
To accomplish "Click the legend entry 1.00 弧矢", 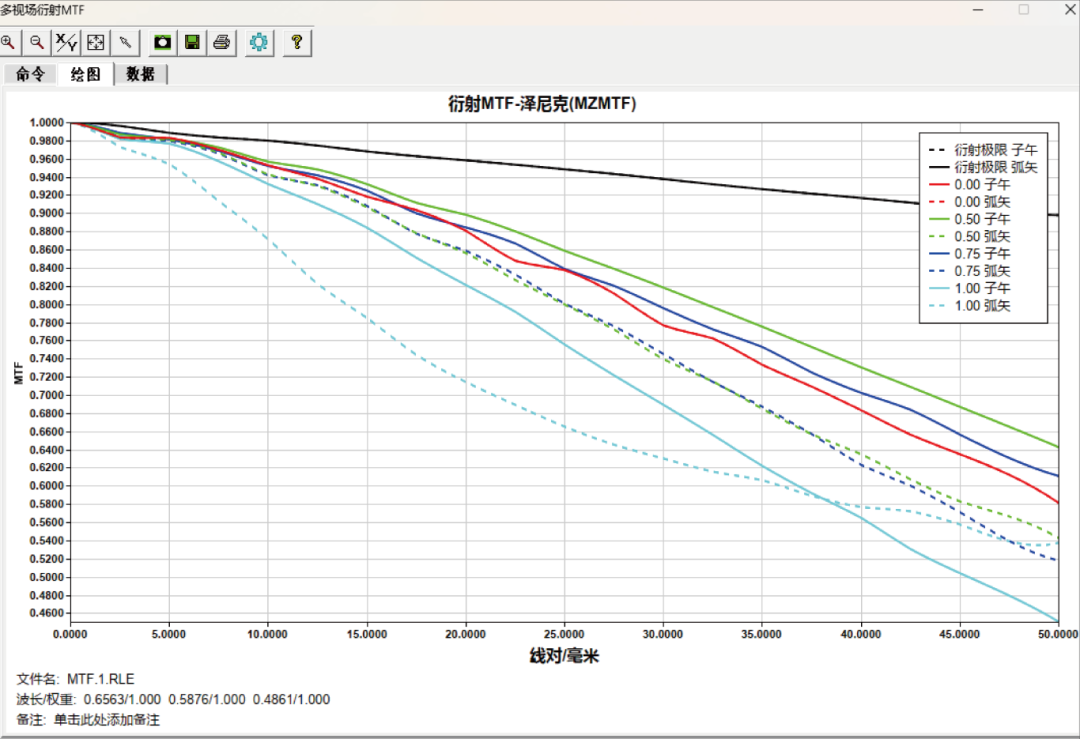I will (969, 305).
